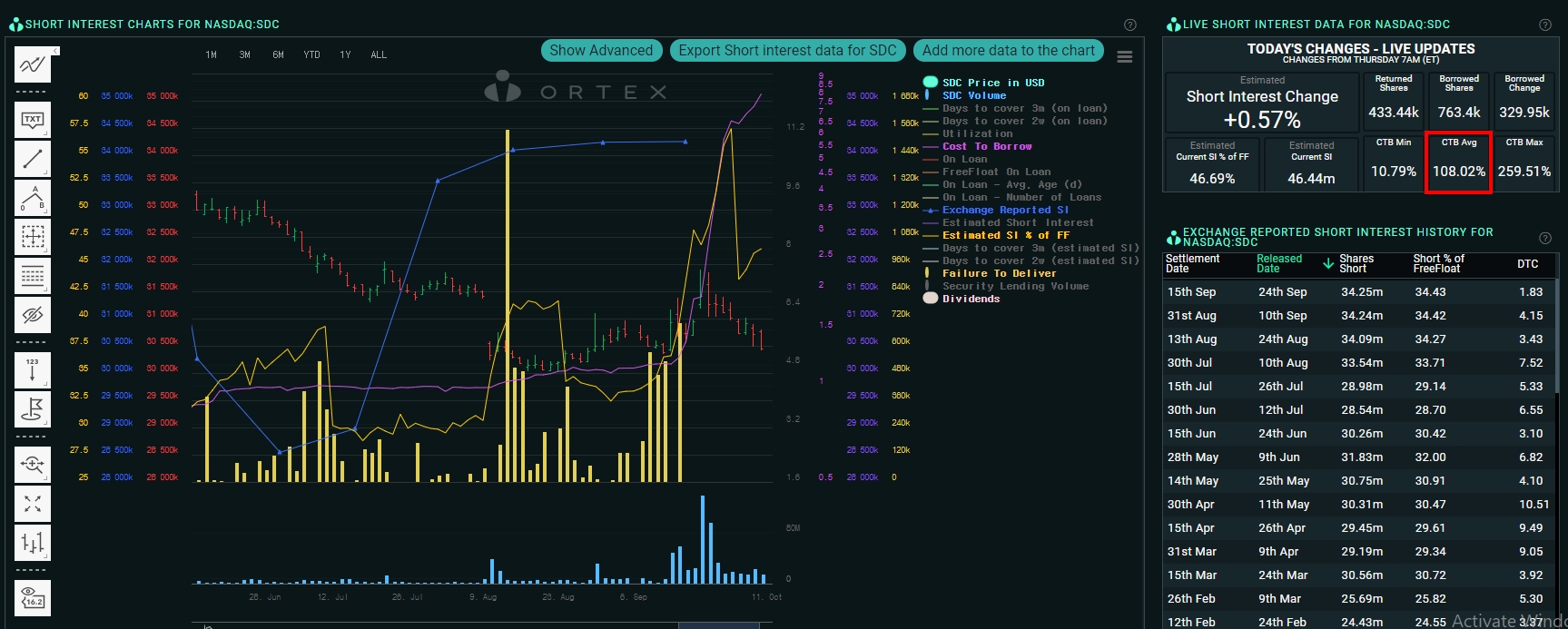Open the chart hamburger context menu
This screenshot has height=629, width=1568.
1124,57
